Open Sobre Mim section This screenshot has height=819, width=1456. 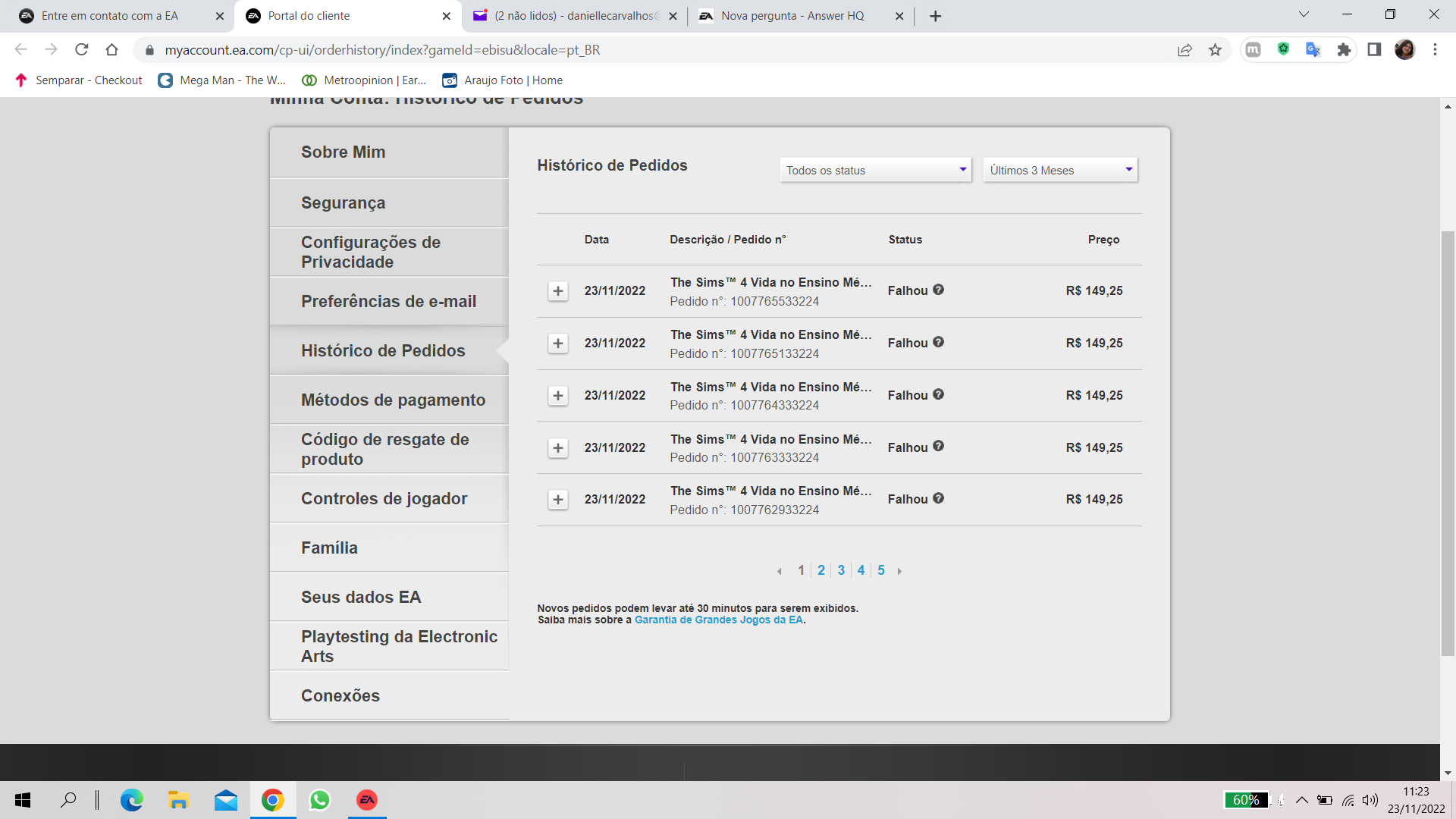coord(389,152)
